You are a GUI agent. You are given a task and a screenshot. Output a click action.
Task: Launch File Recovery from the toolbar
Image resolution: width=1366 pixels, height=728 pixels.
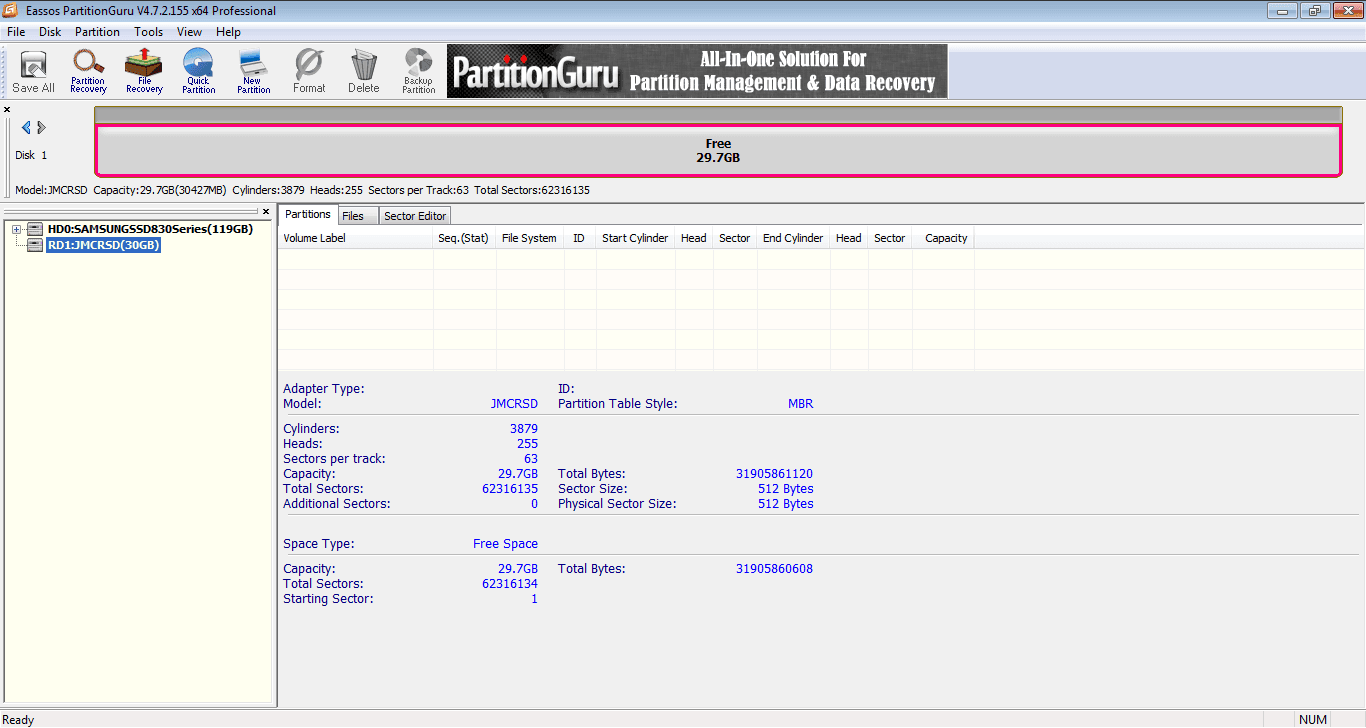[x=144, y=71]
